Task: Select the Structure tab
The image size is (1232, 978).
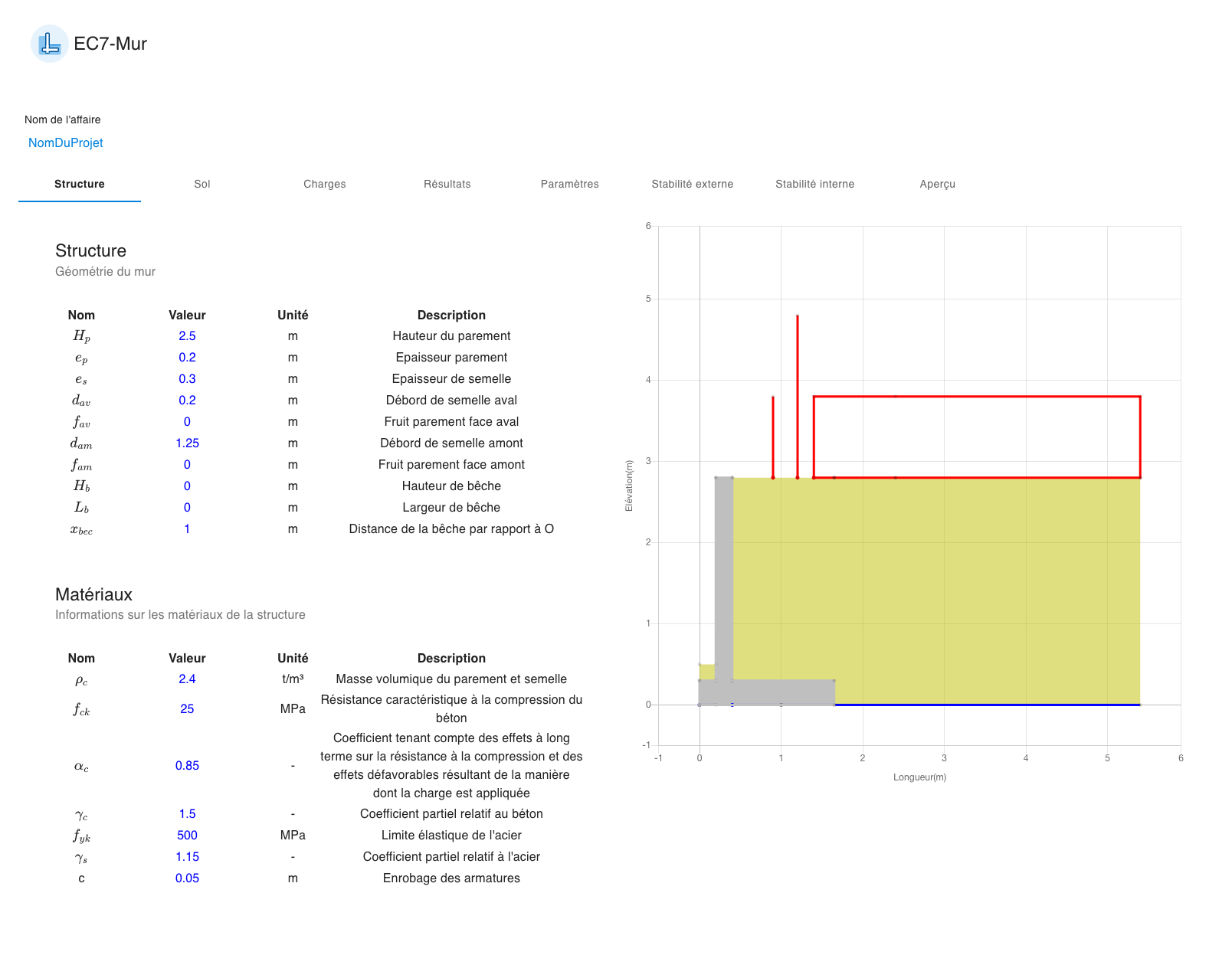Action: point(79,184)
